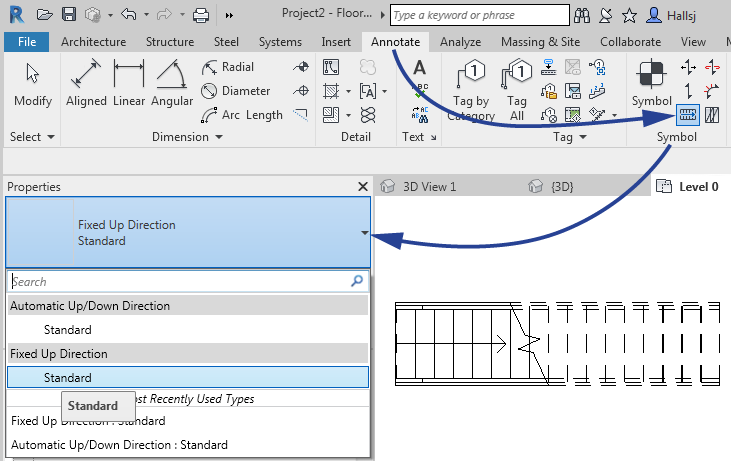Viewport: 731px width, 461px height.
Task: Click the Print icon in quick access toolbar
Action: pos(200,15)
